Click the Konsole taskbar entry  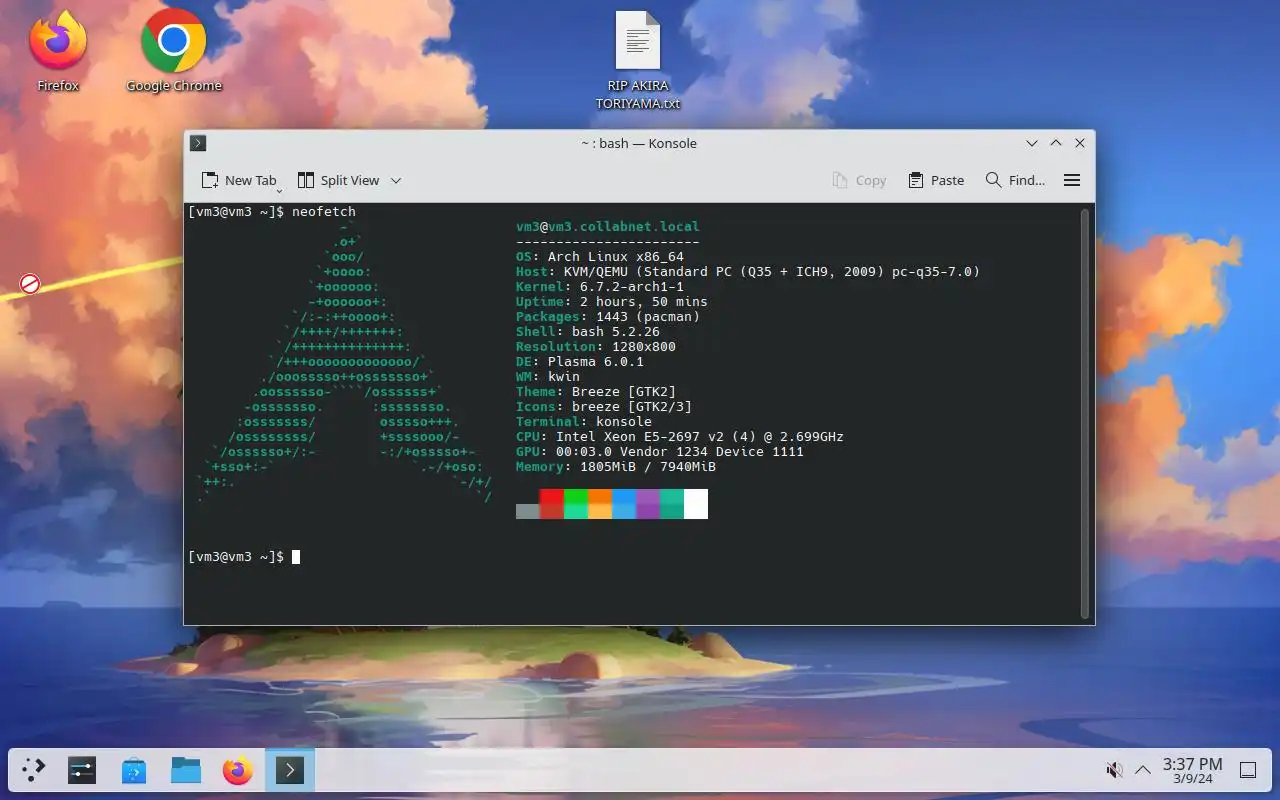[x=290, y=770]
